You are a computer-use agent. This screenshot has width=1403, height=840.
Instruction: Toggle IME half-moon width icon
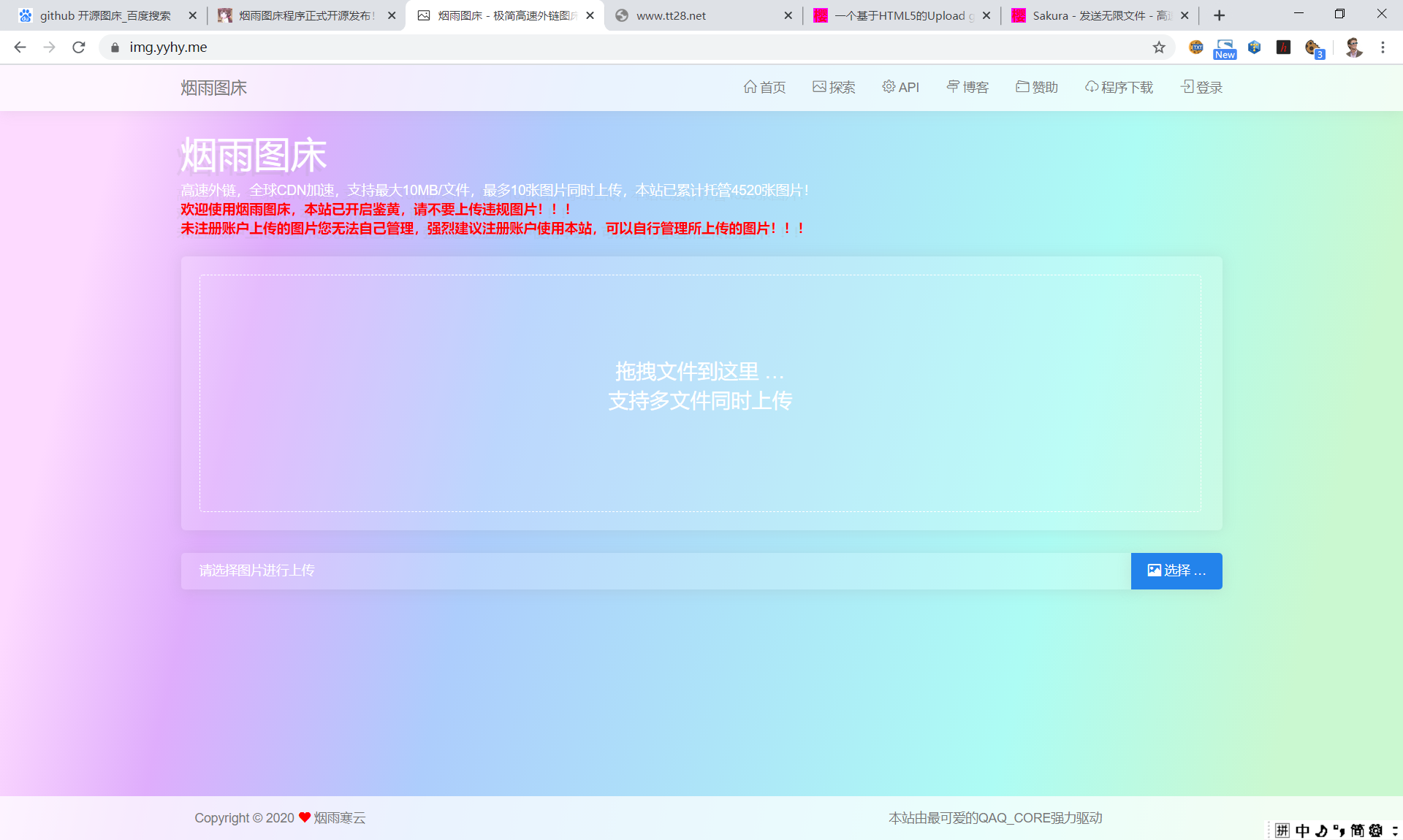tap(1320, 831)
